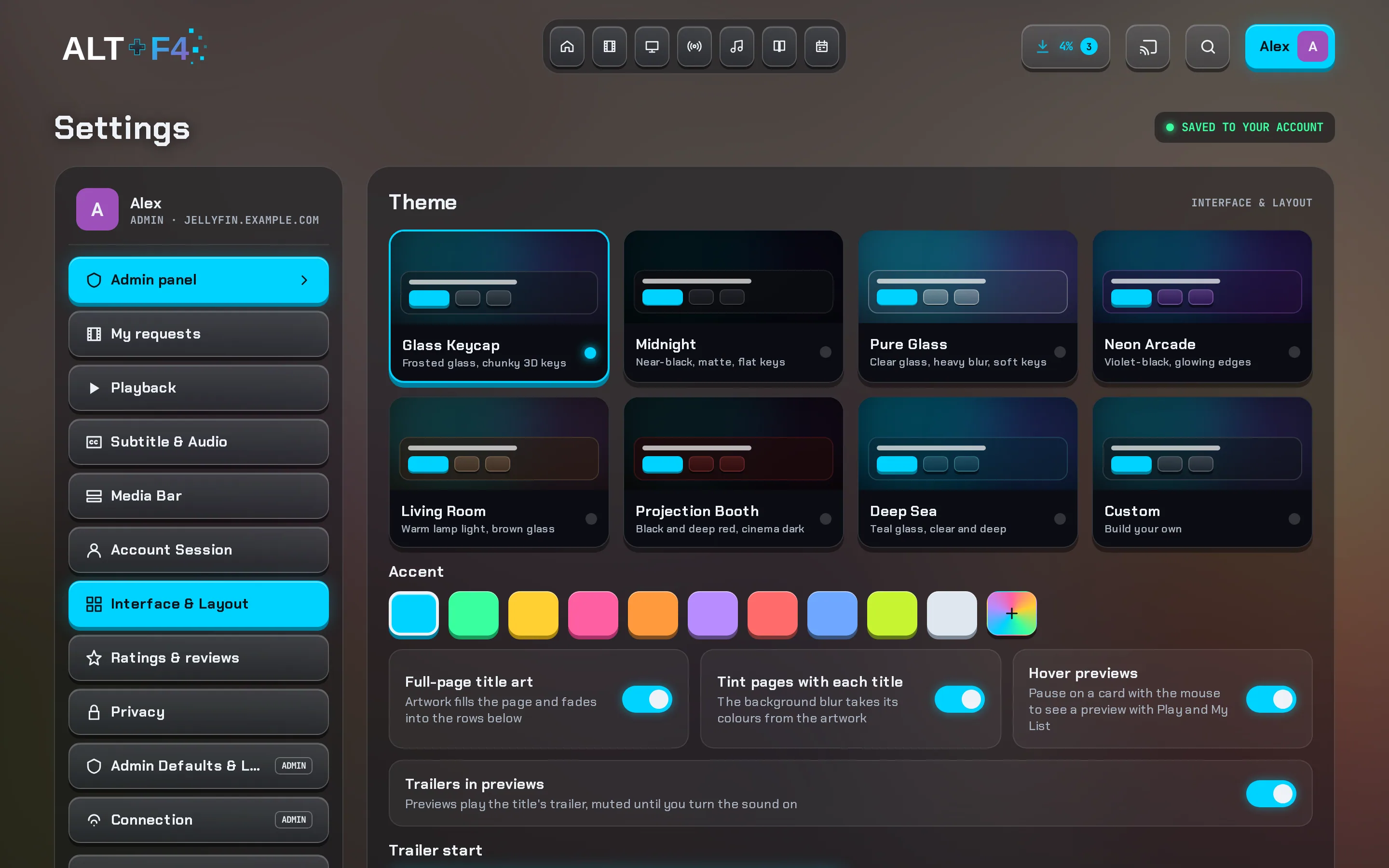
Task: Open Playback settings section
Action: 198,388
